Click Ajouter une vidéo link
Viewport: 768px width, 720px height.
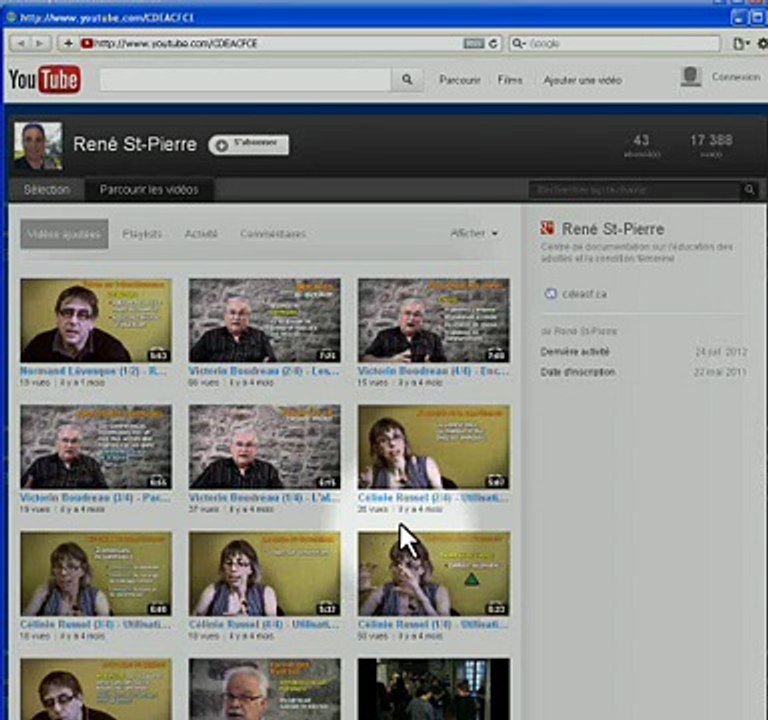click(x=582, y=80)
